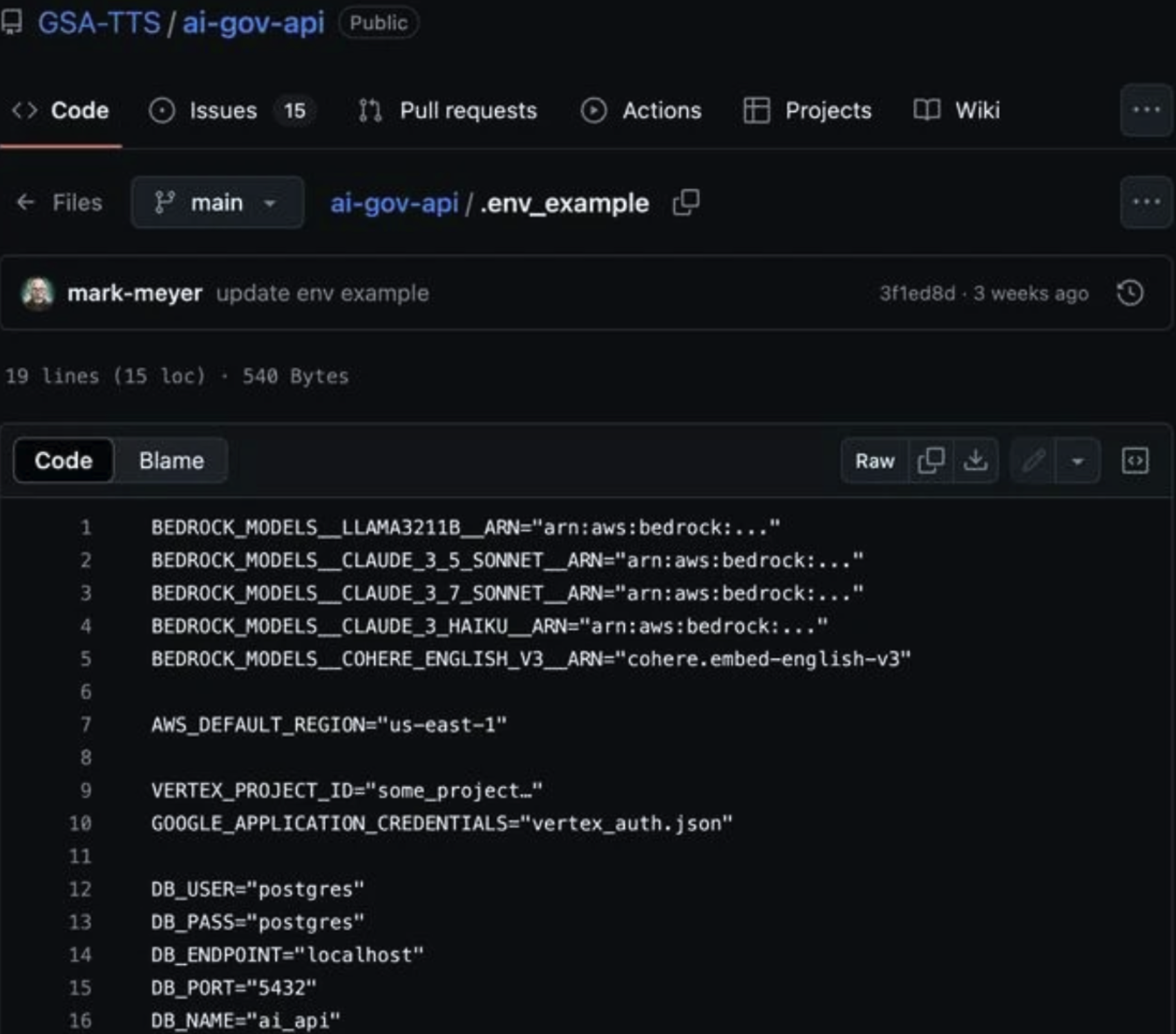Copy raw file contents
Screen dimensions: 1176x1034
click(931, 460)
